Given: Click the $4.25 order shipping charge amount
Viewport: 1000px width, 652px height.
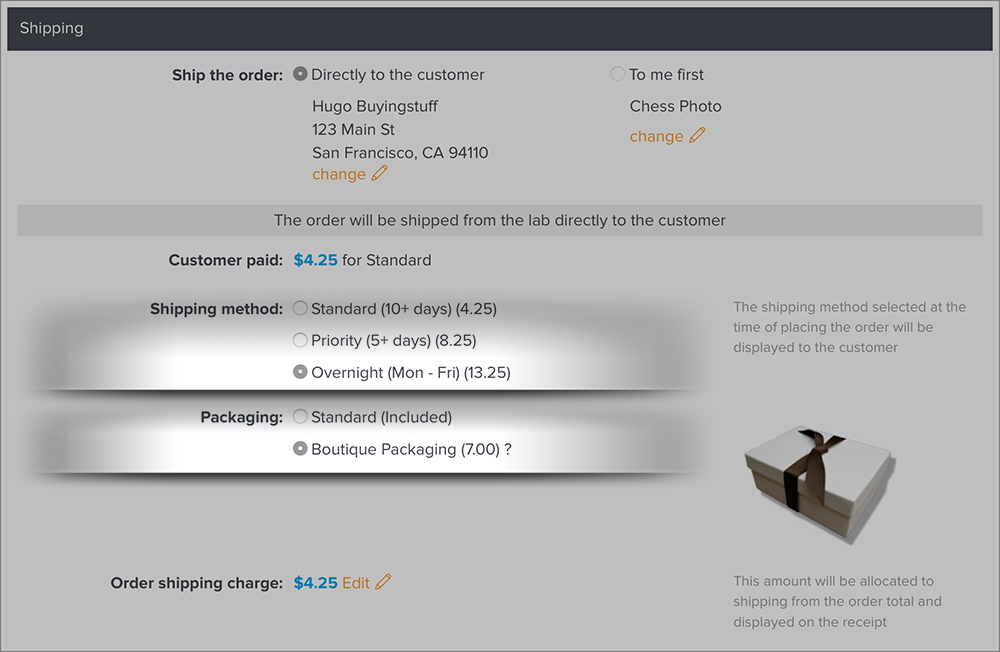Looking at the screenshot, I should (316, 583).
